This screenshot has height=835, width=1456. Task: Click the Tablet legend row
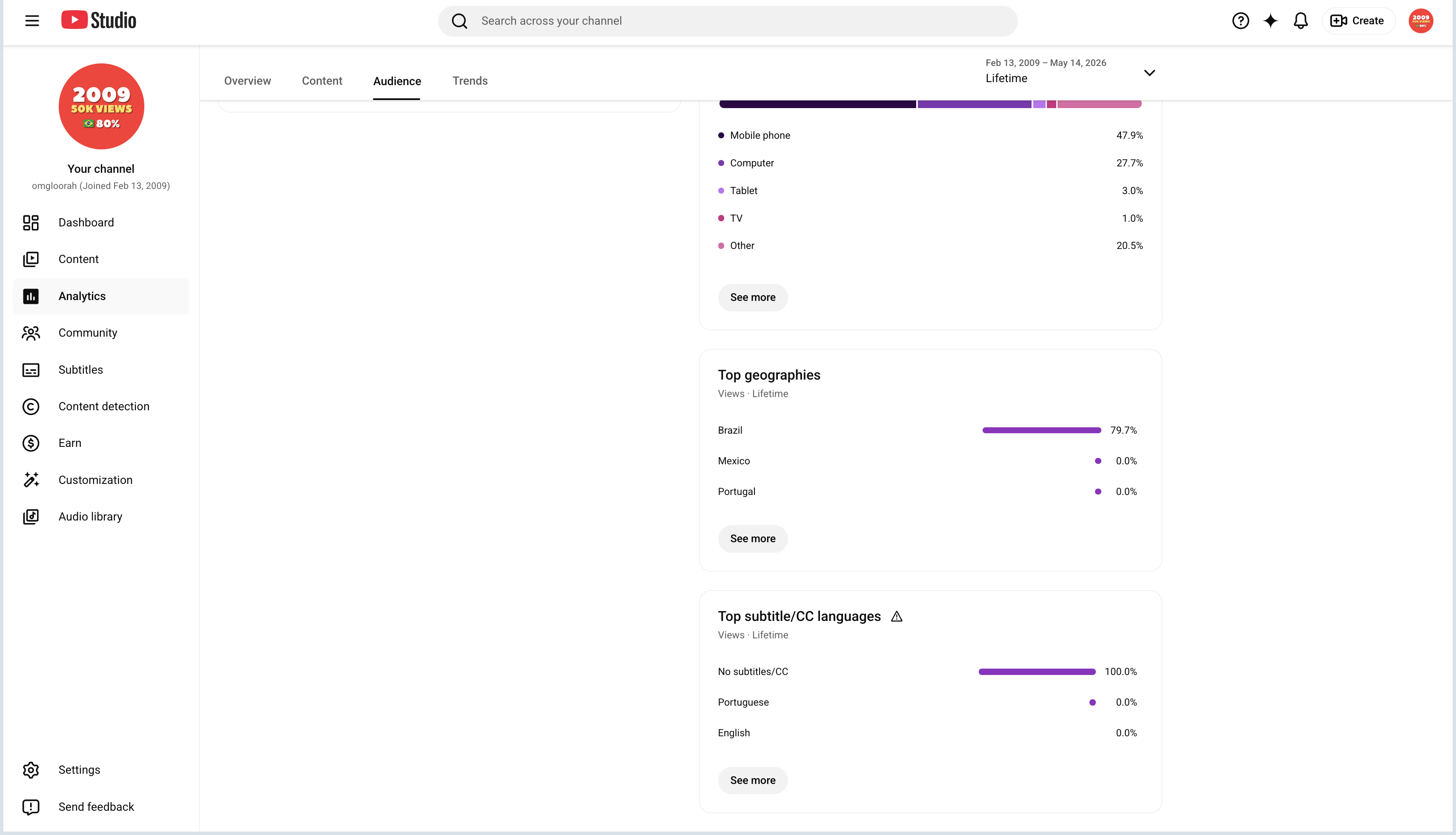(x=931, y=190)
